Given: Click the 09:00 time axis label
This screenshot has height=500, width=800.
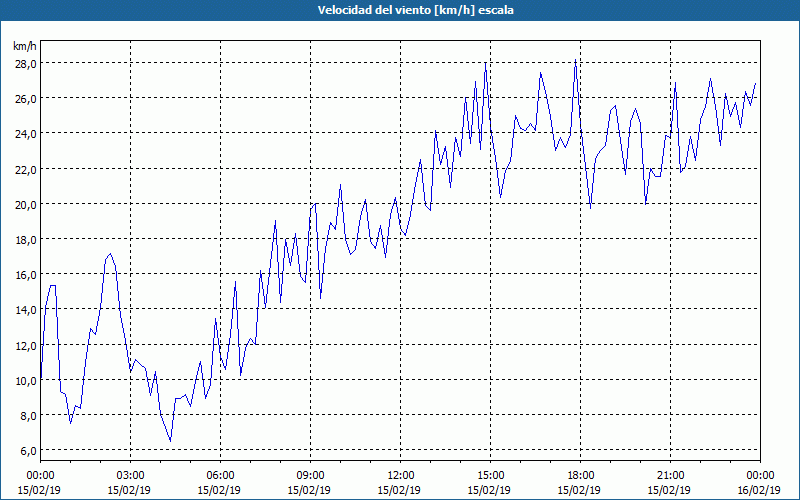Looking at the screenshot, I should coord(310,476).
